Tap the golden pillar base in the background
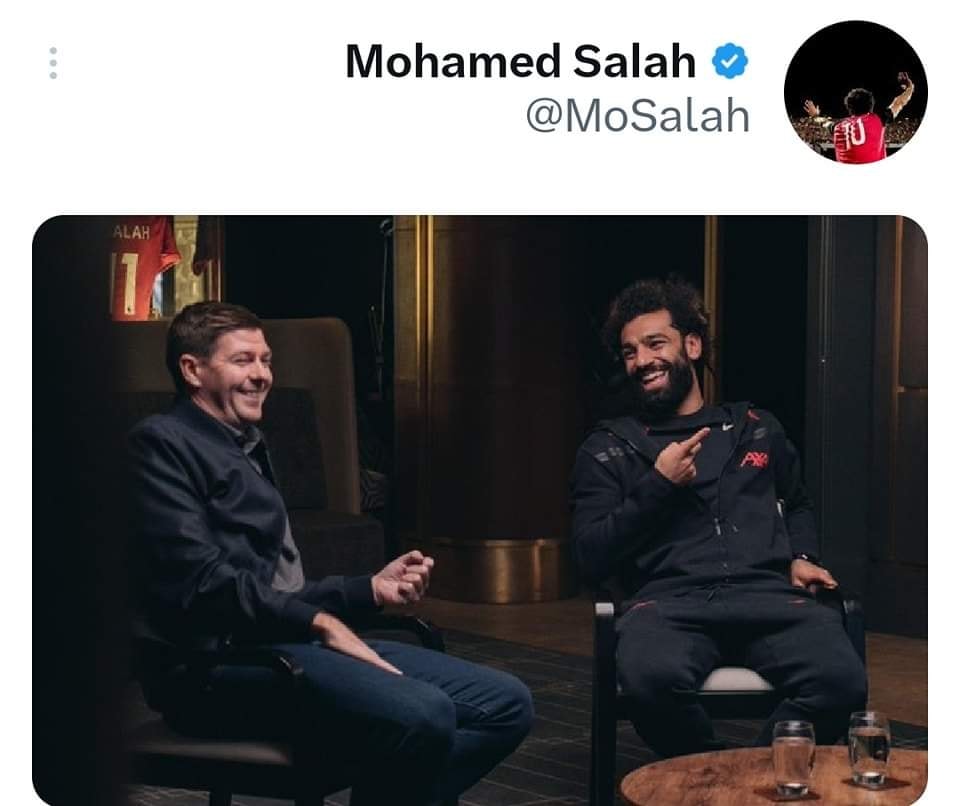This screenshot has height=806, width=960. [495, 570]
